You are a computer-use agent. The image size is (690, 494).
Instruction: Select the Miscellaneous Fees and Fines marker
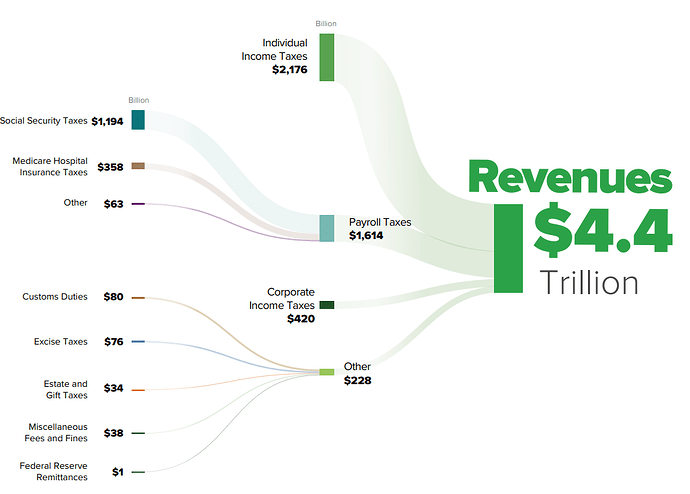(138, 433)
